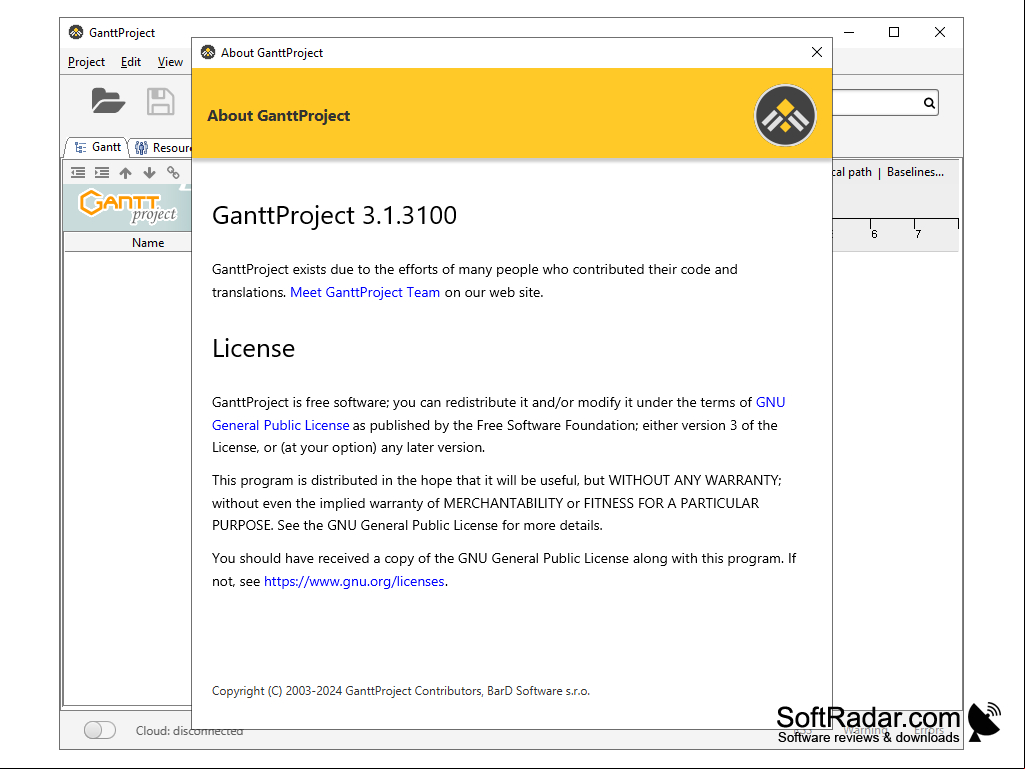Open the Project menu
This screenshot has width=1025, height=769.
86,61
